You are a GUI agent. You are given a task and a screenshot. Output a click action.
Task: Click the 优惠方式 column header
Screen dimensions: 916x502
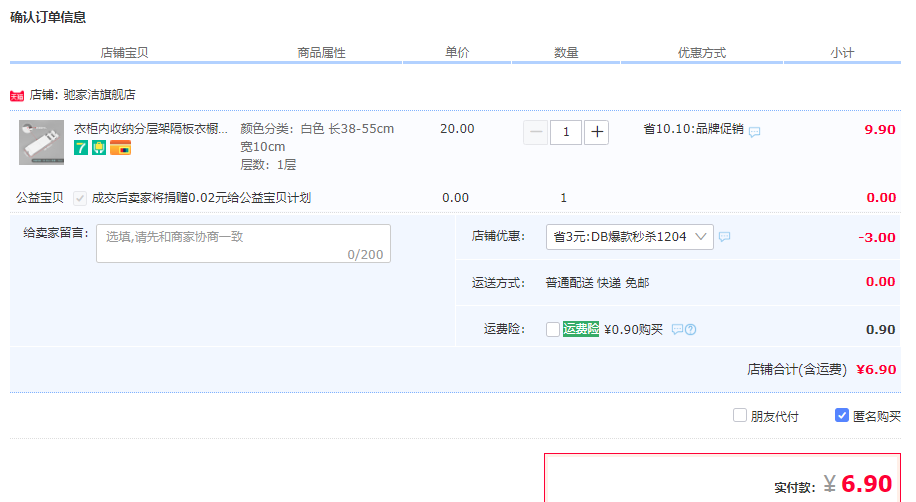[702, 53]
